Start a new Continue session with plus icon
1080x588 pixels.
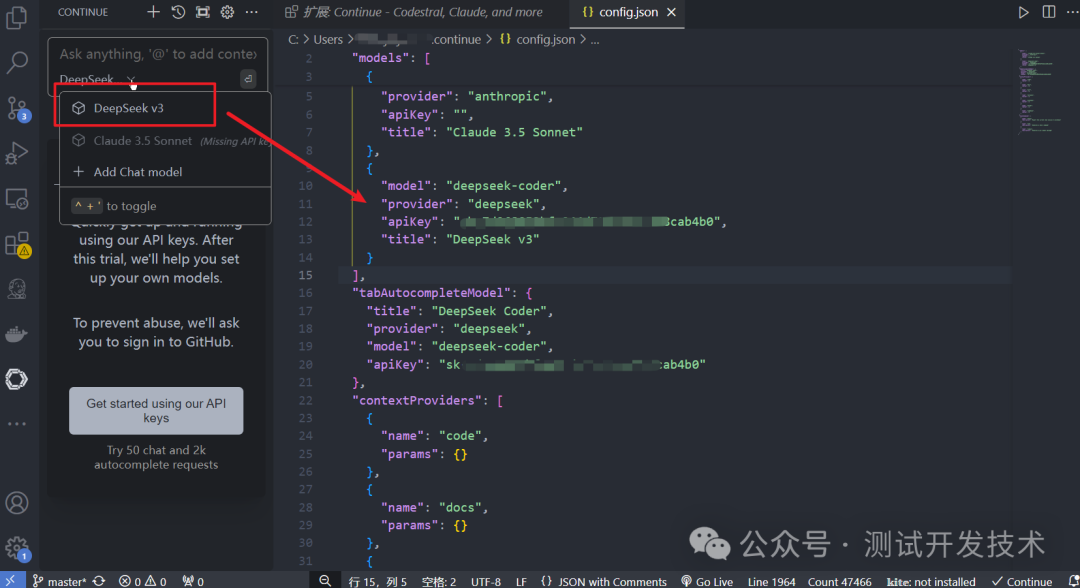(153, 12)
